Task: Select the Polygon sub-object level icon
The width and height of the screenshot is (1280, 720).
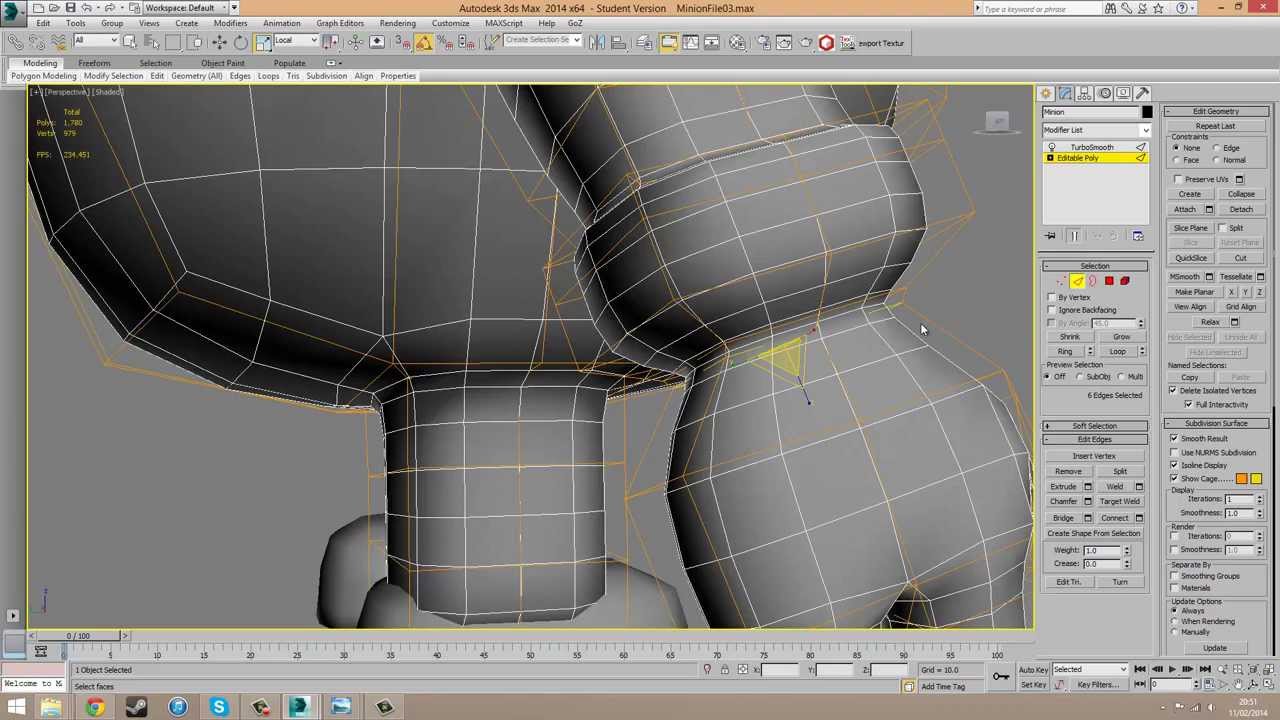Action: (x=1109, y=281)
